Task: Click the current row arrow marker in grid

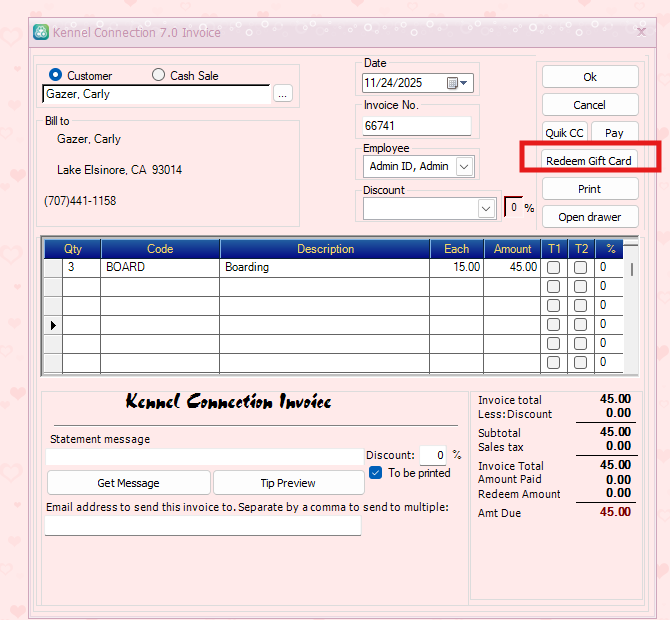Action: click(x=52, y=325)
